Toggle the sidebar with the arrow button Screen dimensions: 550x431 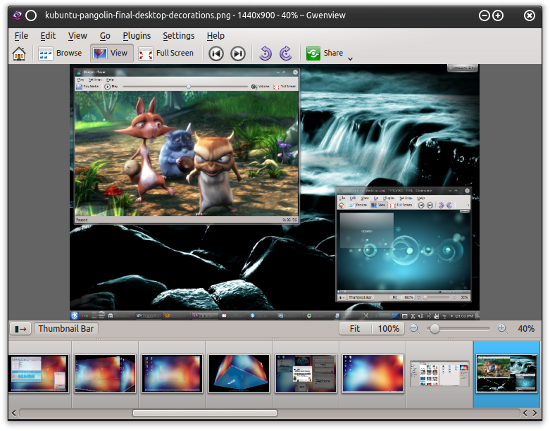20,329
